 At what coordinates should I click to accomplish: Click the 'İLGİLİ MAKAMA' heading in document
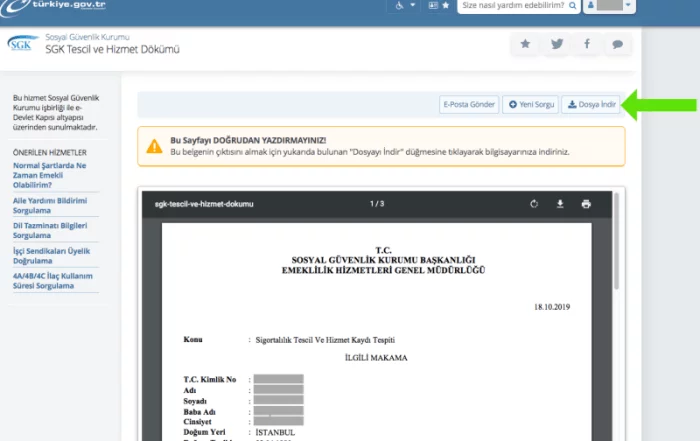point(376,358)
